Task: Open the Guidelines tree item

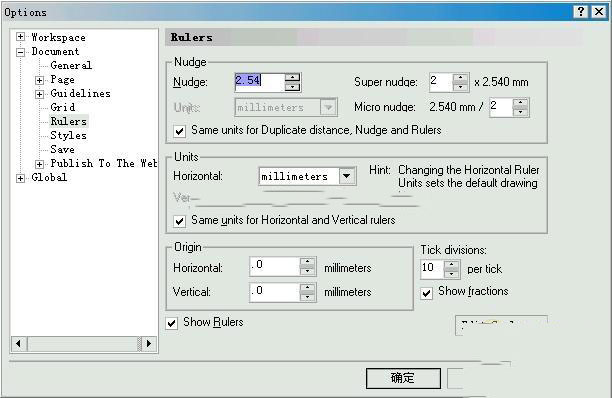Action: click(x=80, y=94)
